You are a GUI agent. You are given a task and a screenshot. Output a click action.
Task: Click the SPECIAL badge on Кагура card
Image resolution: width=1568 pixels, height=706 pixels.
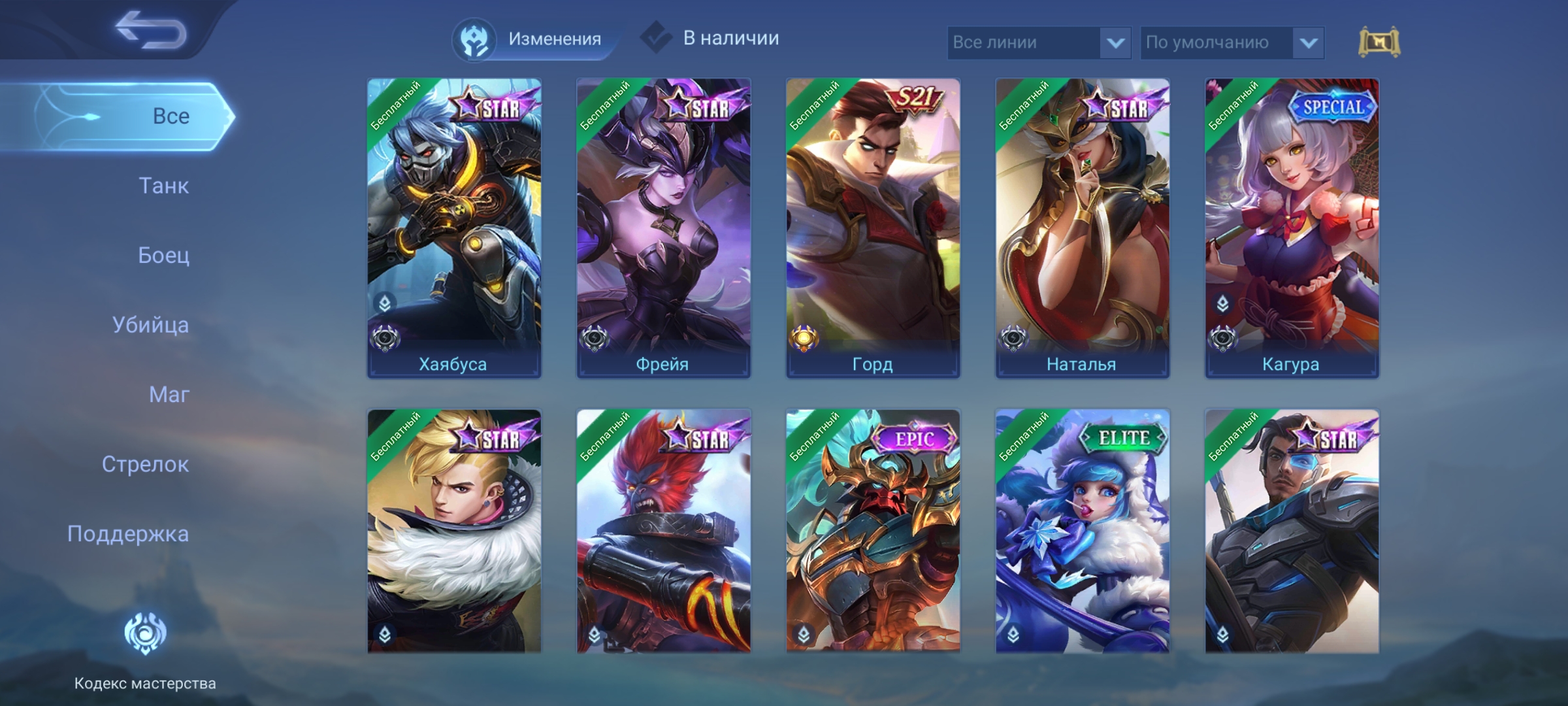pos(1333,107)
